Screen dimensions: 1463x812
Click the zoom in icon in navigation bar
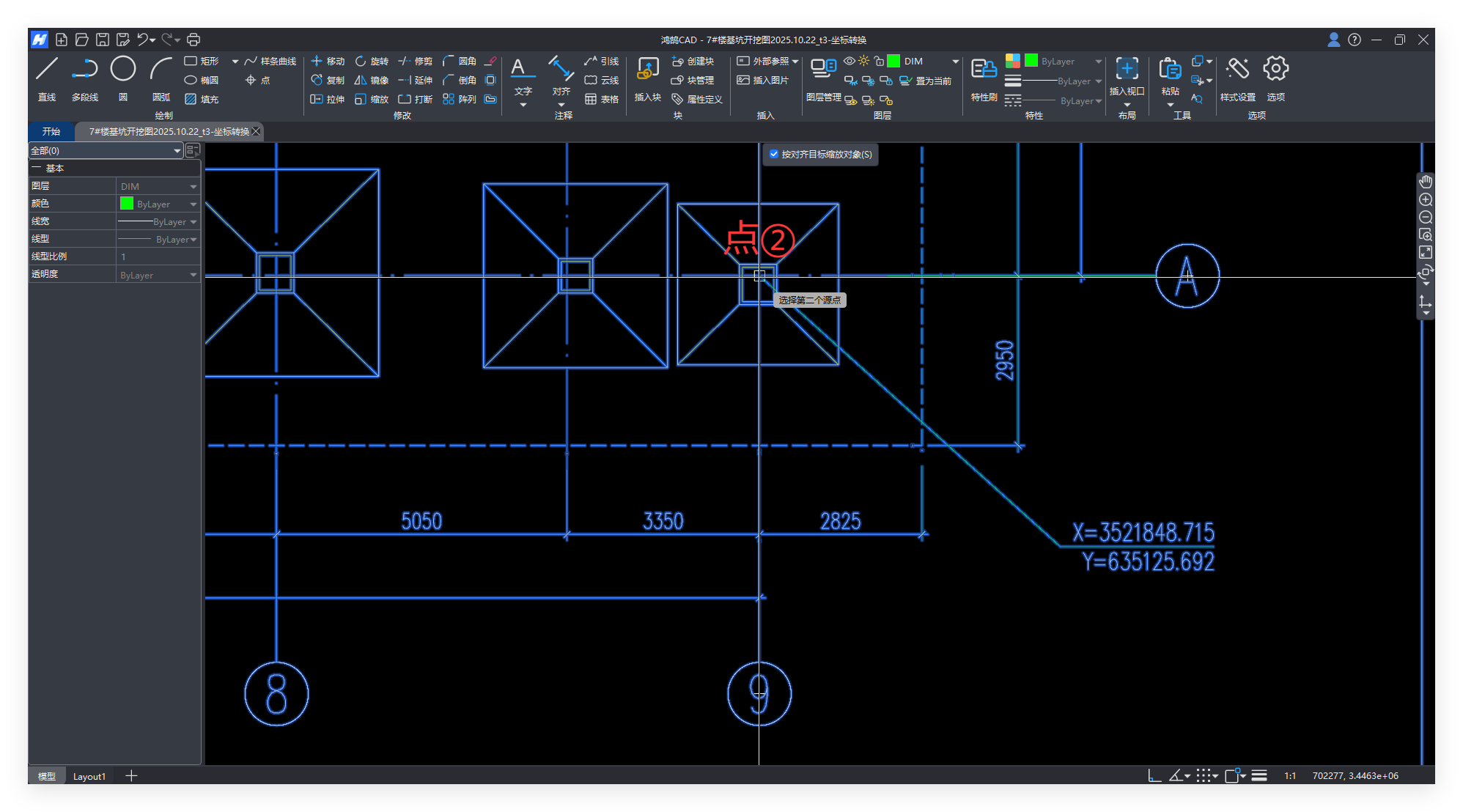pos(1426,199)
